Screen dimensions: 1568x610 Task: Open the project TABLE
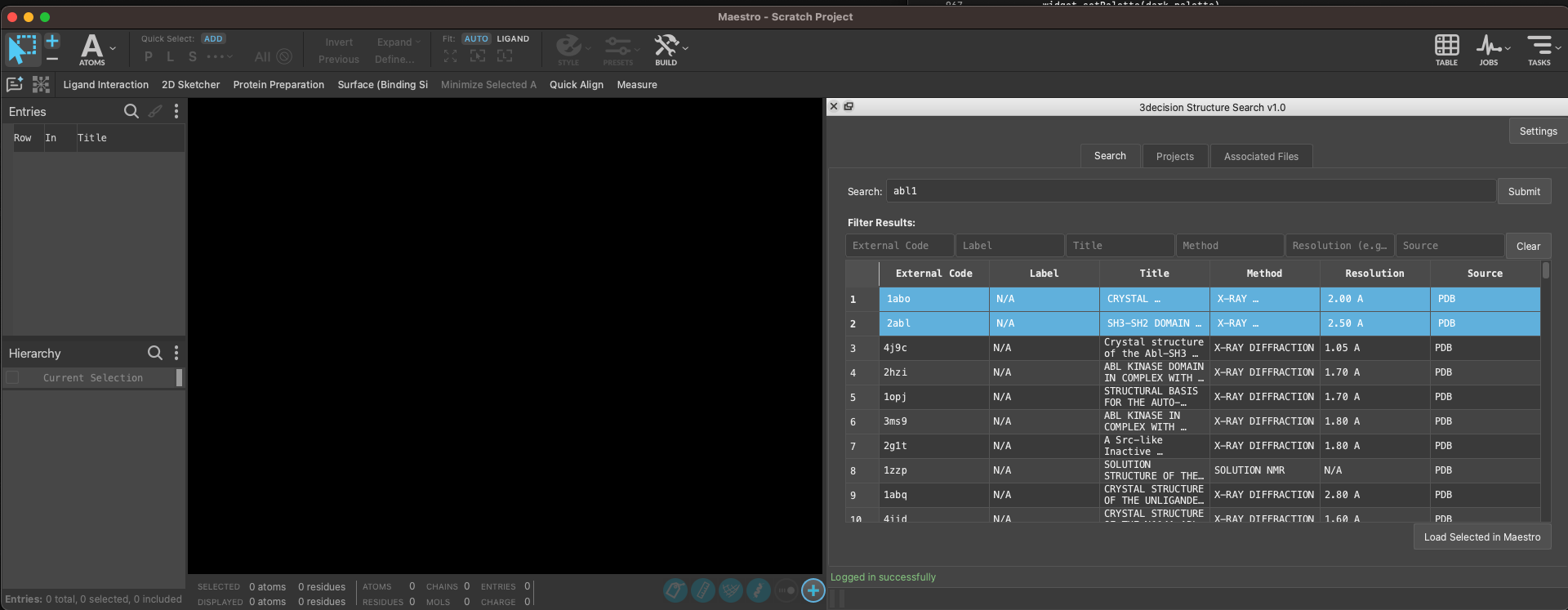tap(1446, 50)
